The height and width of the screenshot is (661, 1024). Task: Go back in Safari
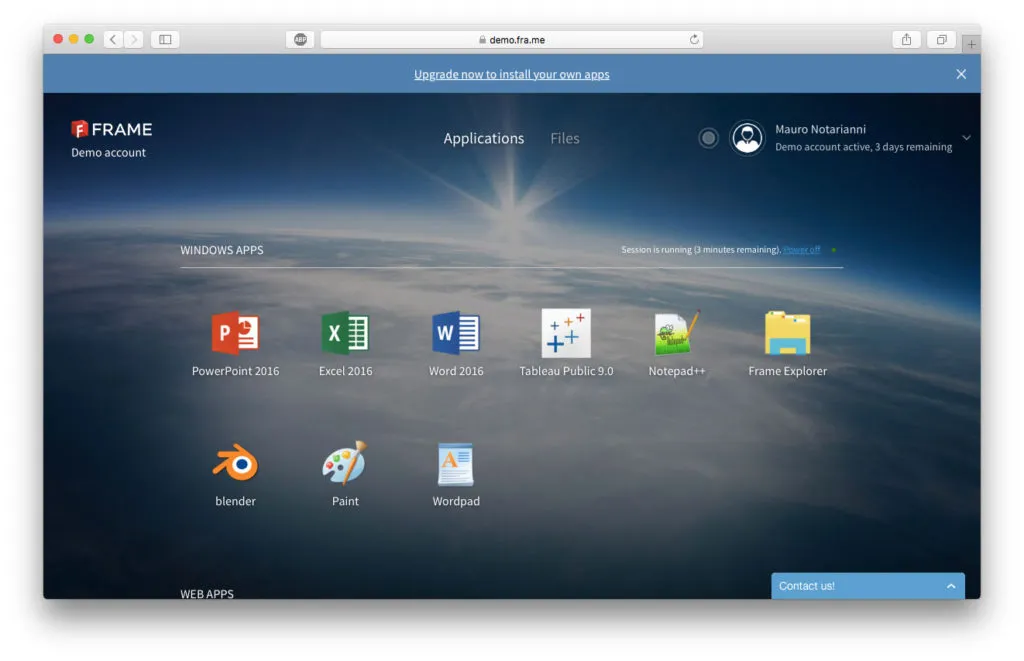pos(113,39)
